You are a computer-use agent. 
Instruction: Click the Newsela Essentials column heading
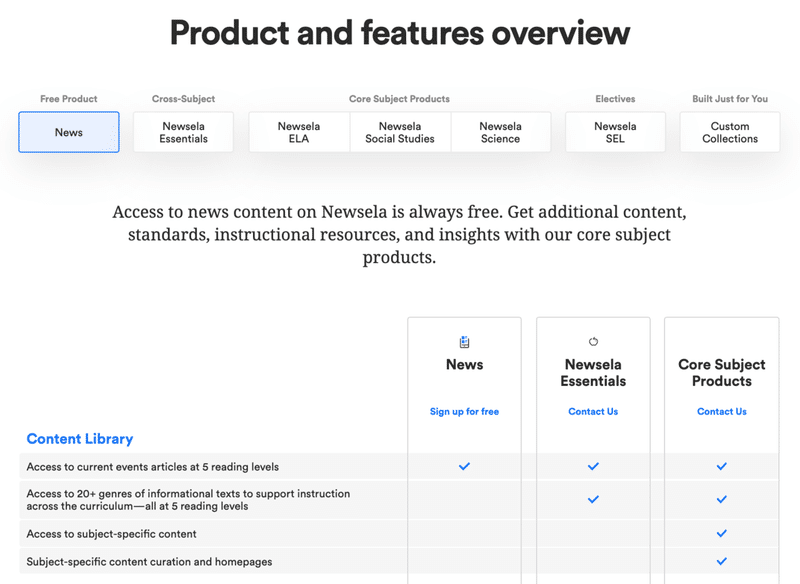click(593, 373)
